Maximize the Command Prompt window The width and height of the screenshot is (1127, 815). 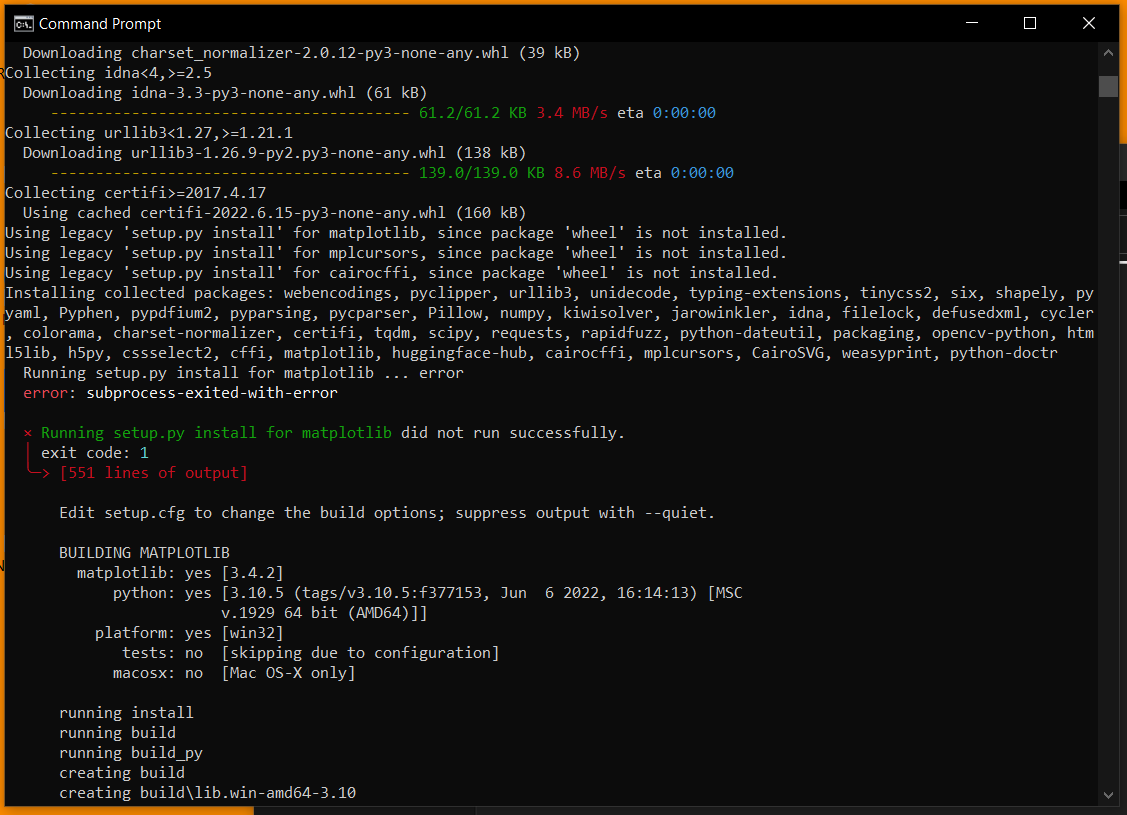(x=1030, y=24)
